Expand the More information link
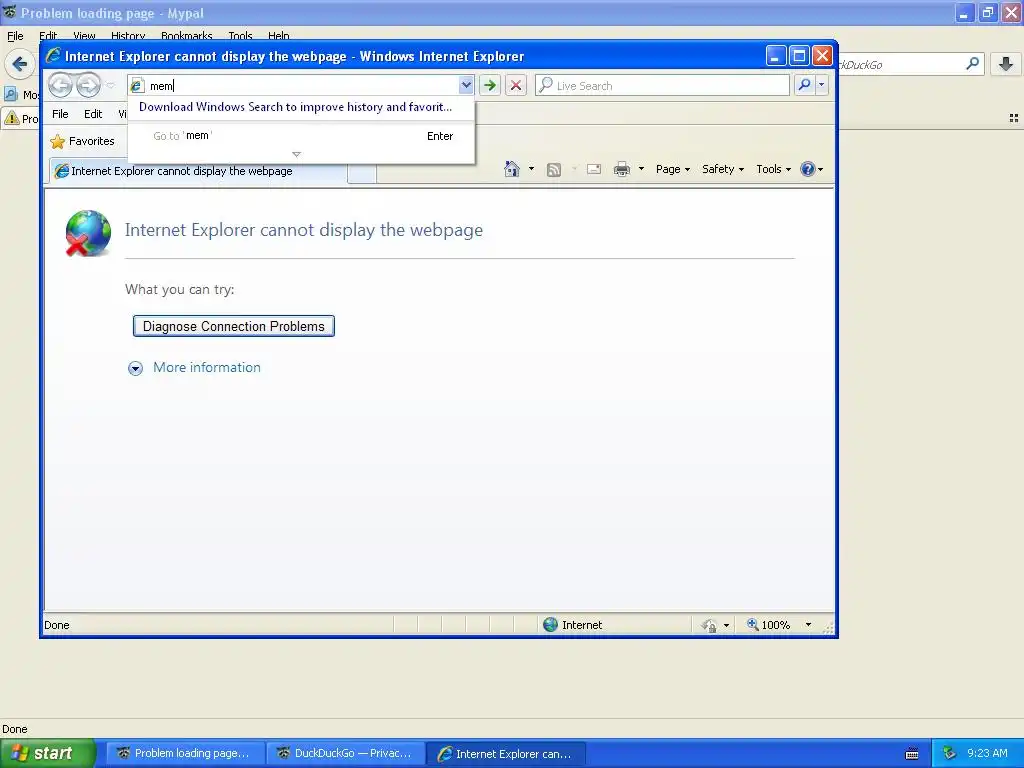Screen dimensions: 1024x768 (206, 368)
